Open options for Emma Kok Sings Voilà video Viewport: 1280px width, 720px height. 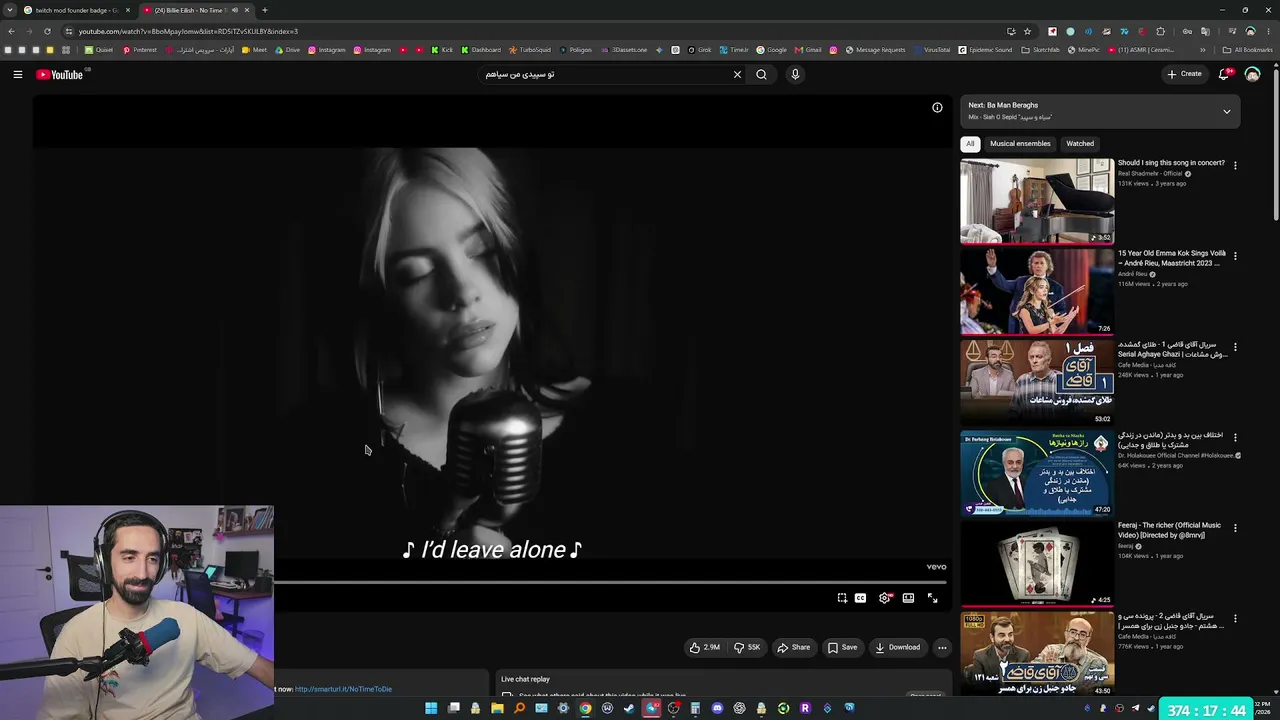(x=1235, y=256)
